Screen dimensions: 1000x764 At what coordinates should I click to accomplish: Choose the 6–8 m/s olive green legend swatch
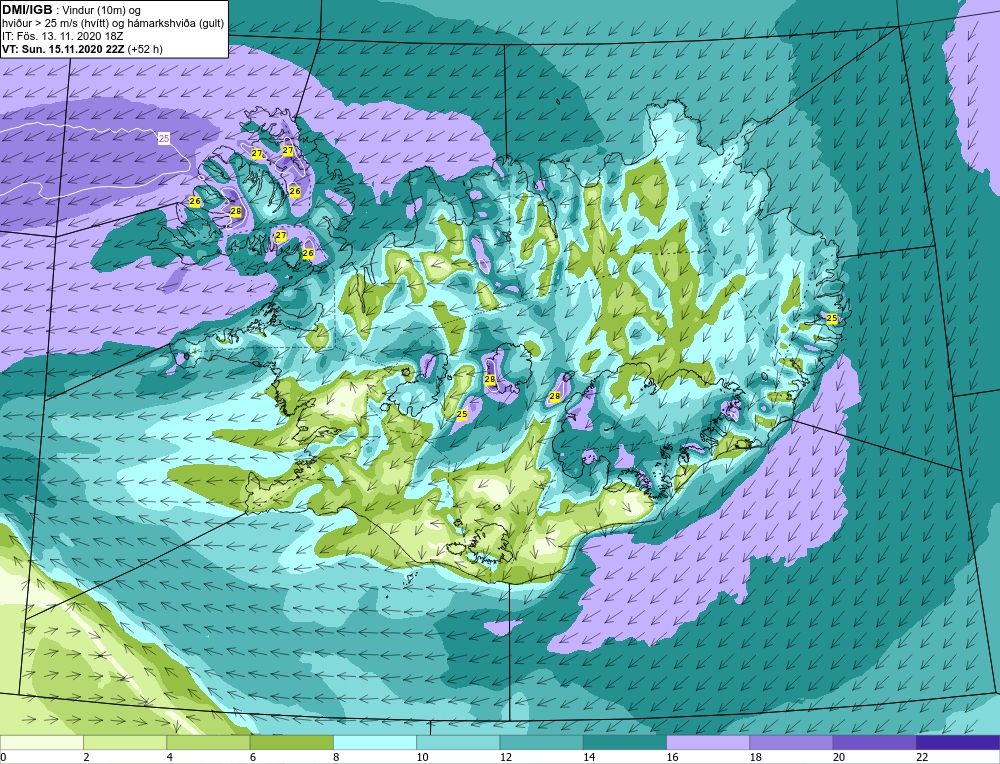(x=291, y=742)
